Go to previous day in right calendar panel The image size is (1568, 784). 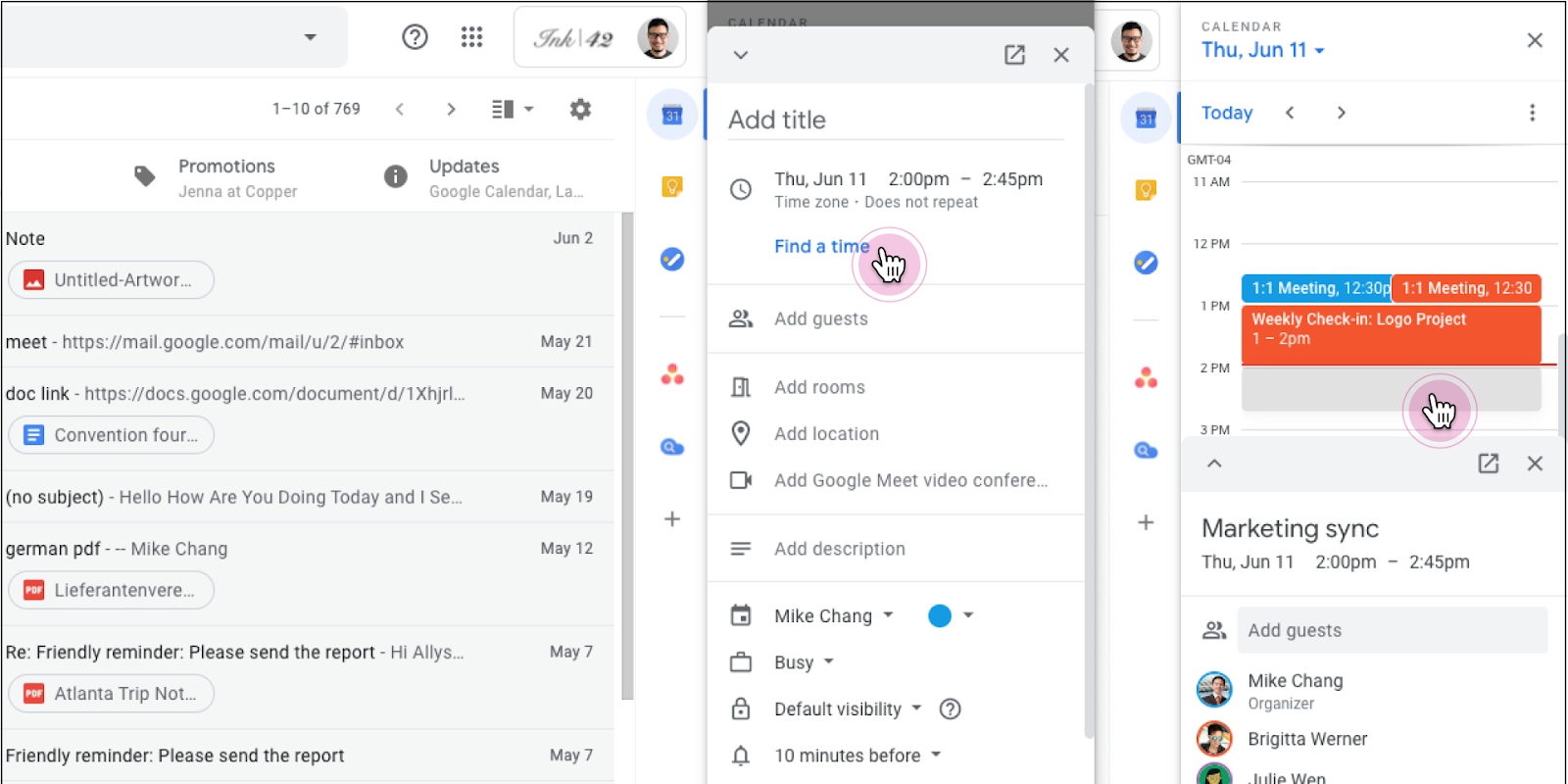click(x=1290, y=113)
